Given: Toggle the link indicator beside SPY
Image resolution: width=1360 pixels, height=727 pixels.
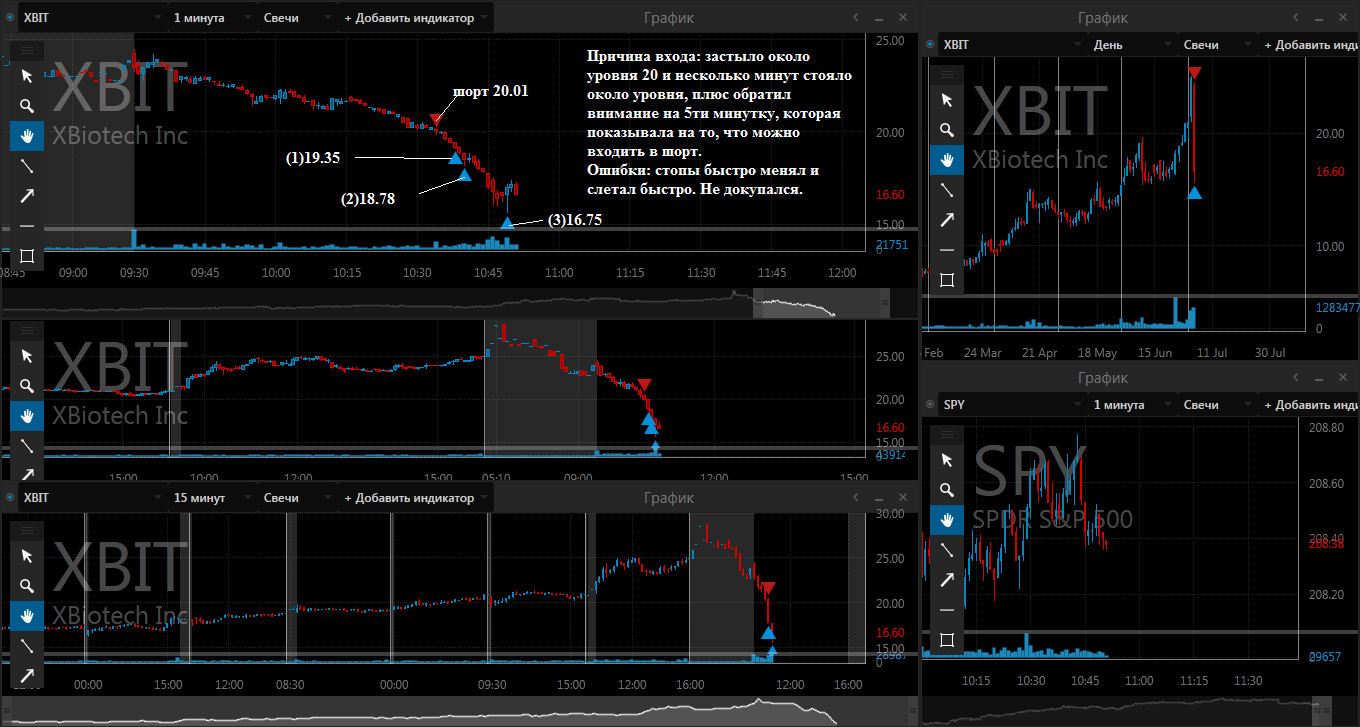Looking at the screenshot, I should click(x=930, y=405).
